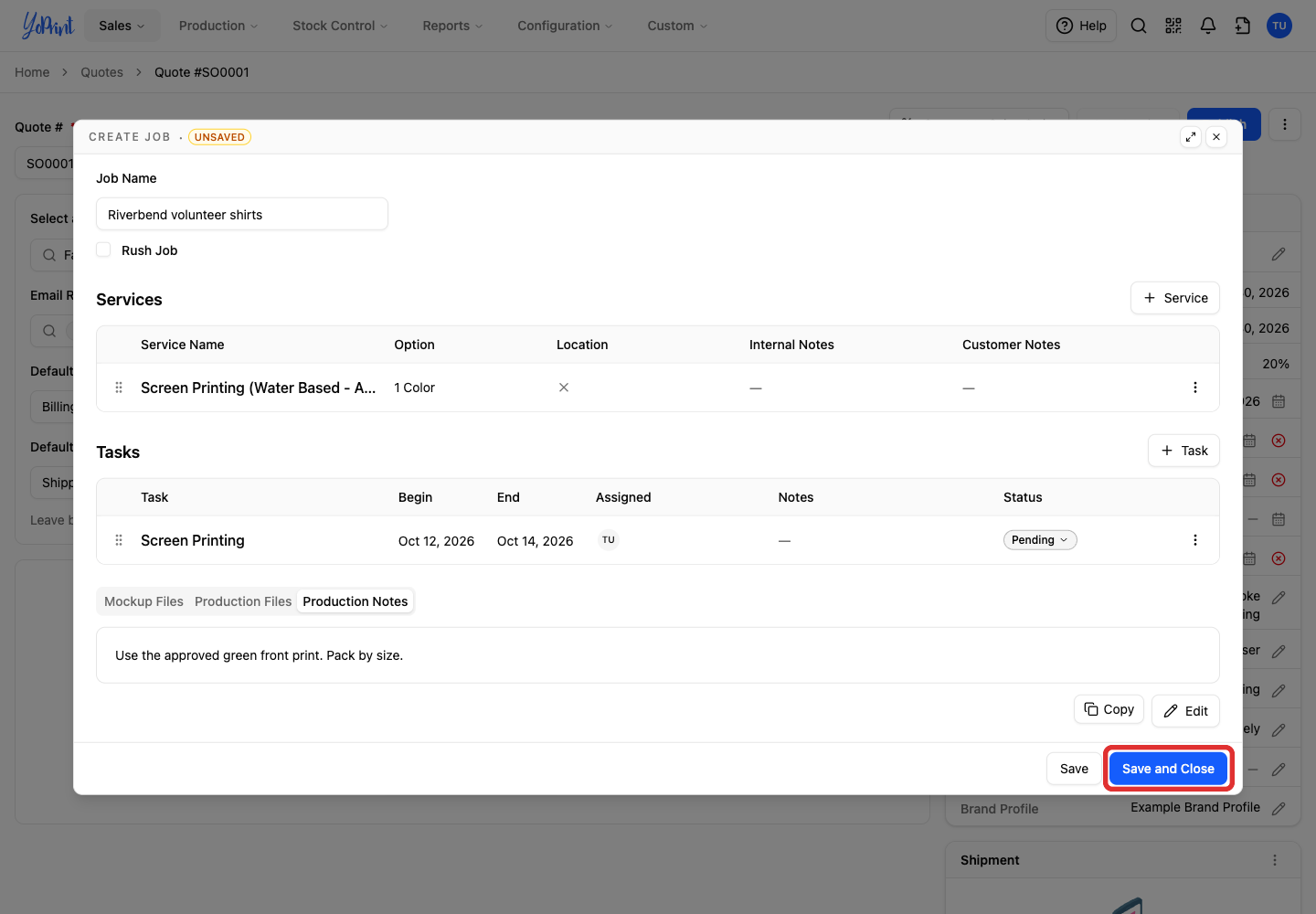The image size is (1316, 914).
Task: Select the Production Notes tab
Action: tap(356, 601)
